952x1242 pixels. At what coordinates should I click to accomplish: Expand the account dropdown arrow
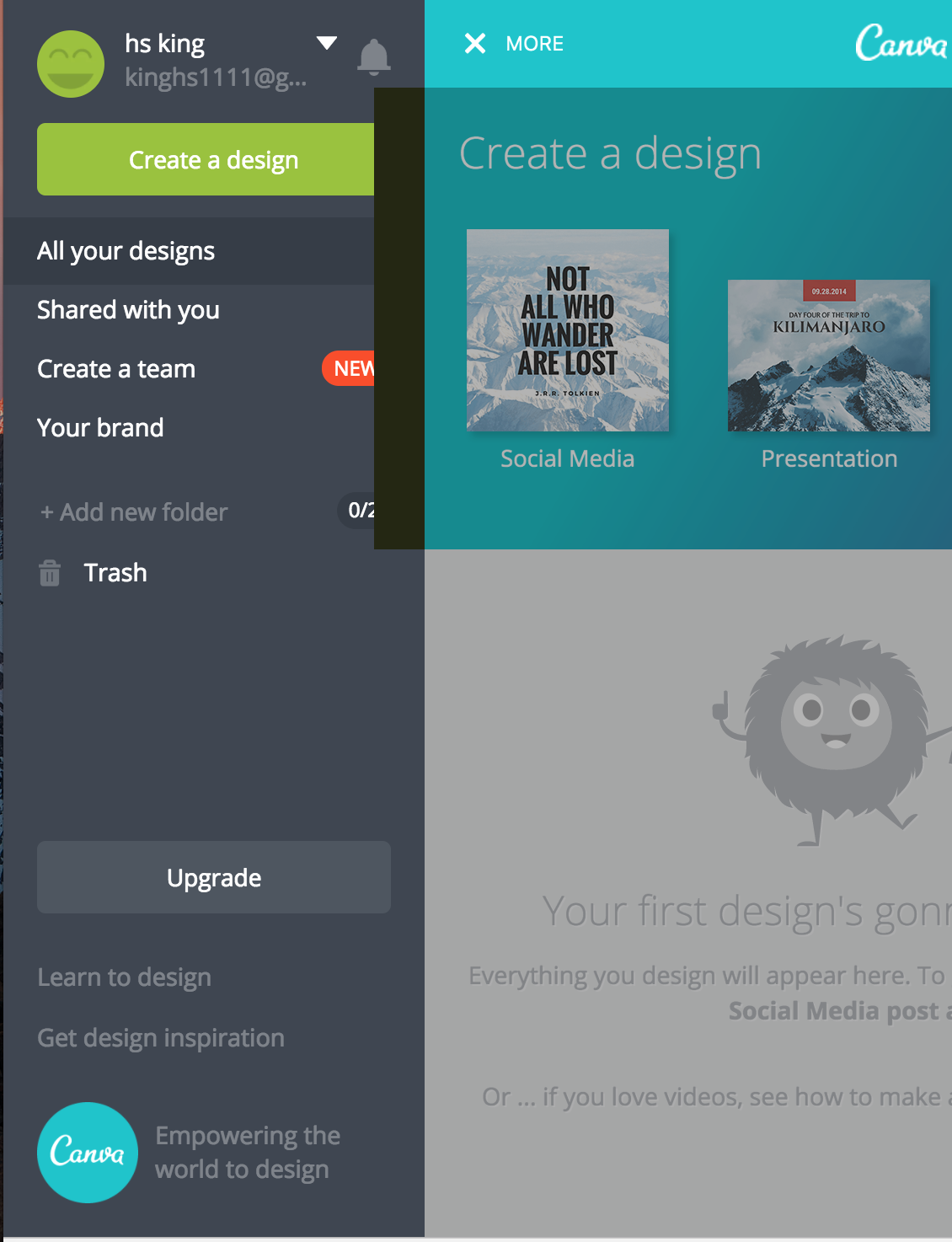pyautogui.click(x=327, y=43)
